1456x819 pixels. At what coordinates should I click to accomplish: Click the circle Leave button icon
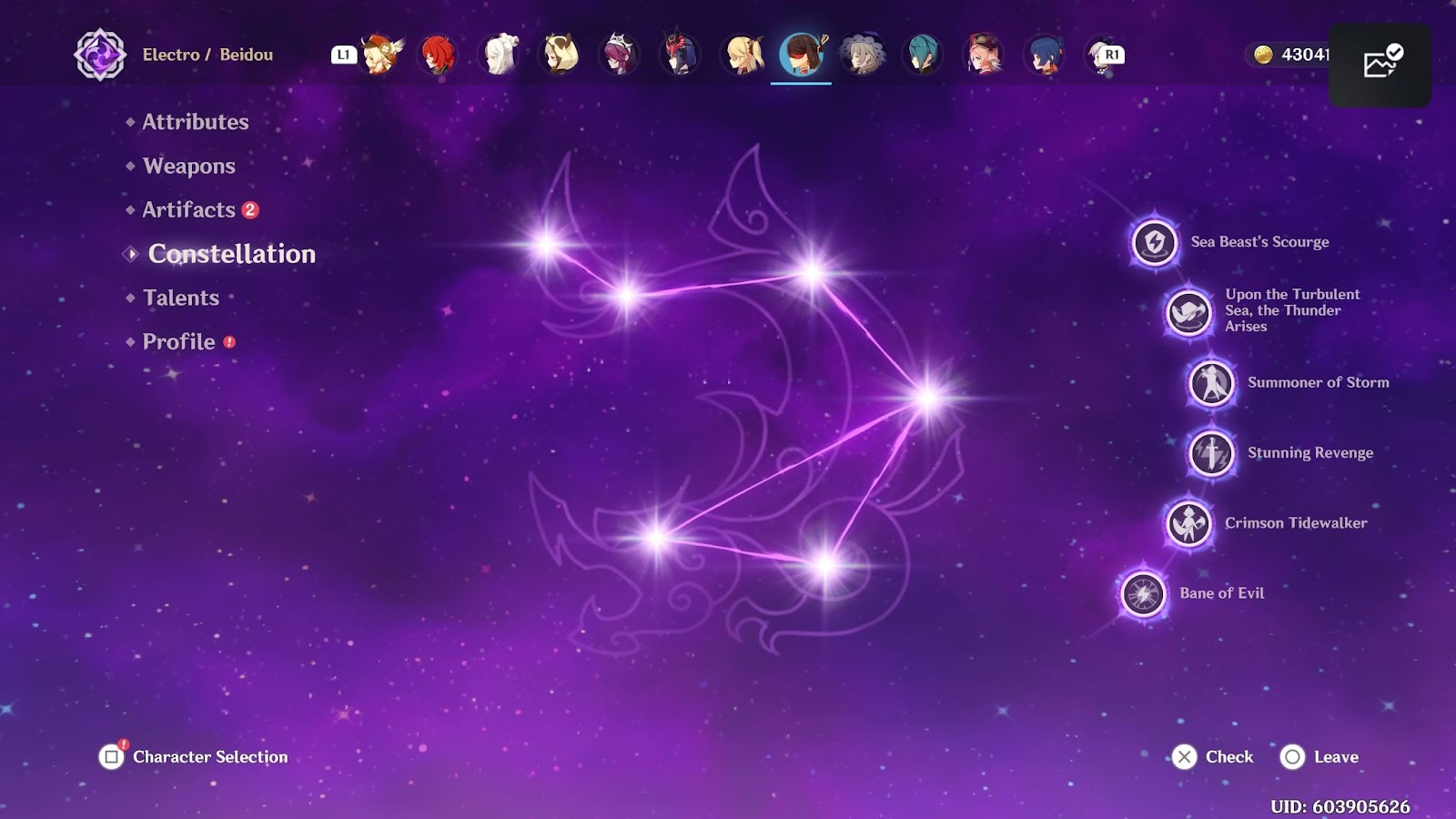pos(1292,757)
